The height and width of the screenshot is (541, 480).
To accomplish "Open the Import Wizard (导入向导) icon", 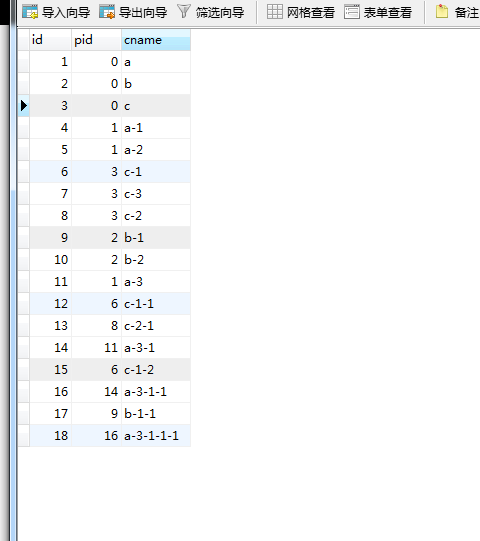I will pos(30,12).
